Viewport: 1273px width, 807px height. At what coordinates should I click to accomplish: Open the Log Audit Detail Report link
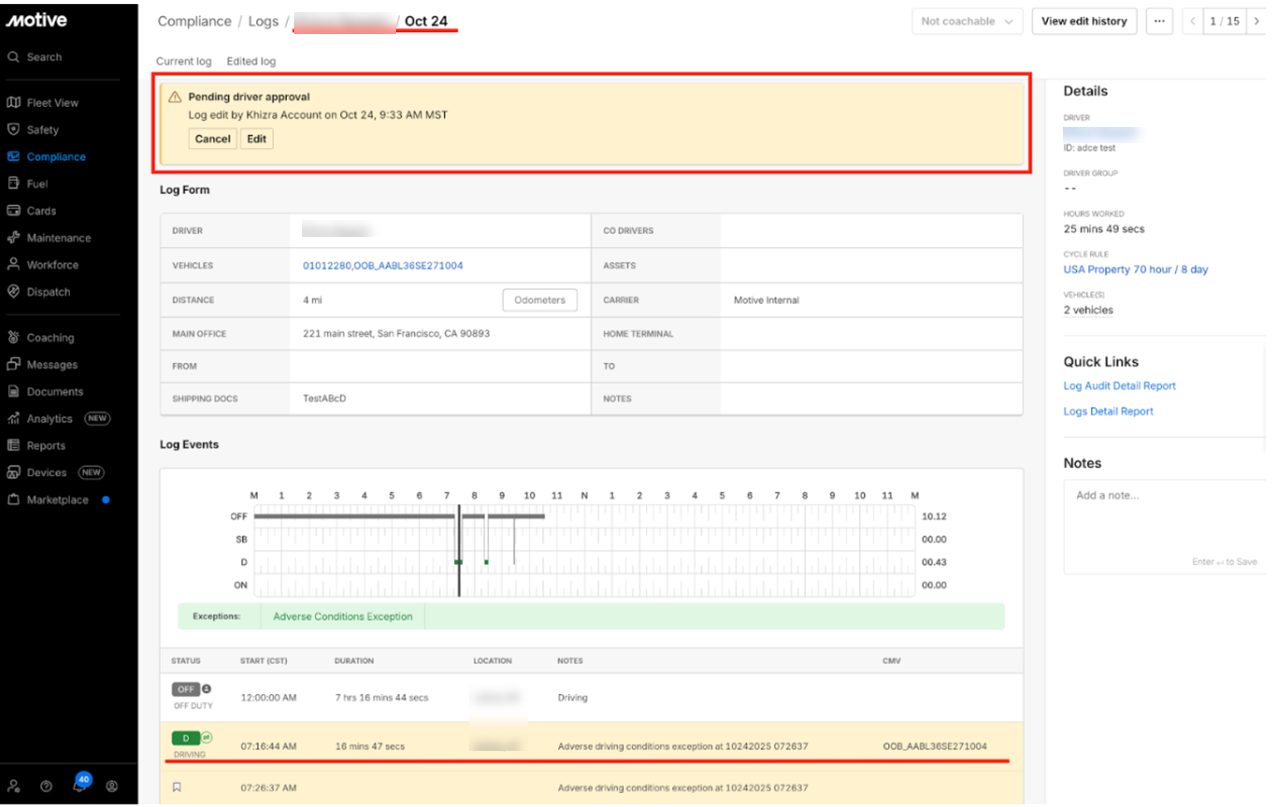tap(1119, 386)
